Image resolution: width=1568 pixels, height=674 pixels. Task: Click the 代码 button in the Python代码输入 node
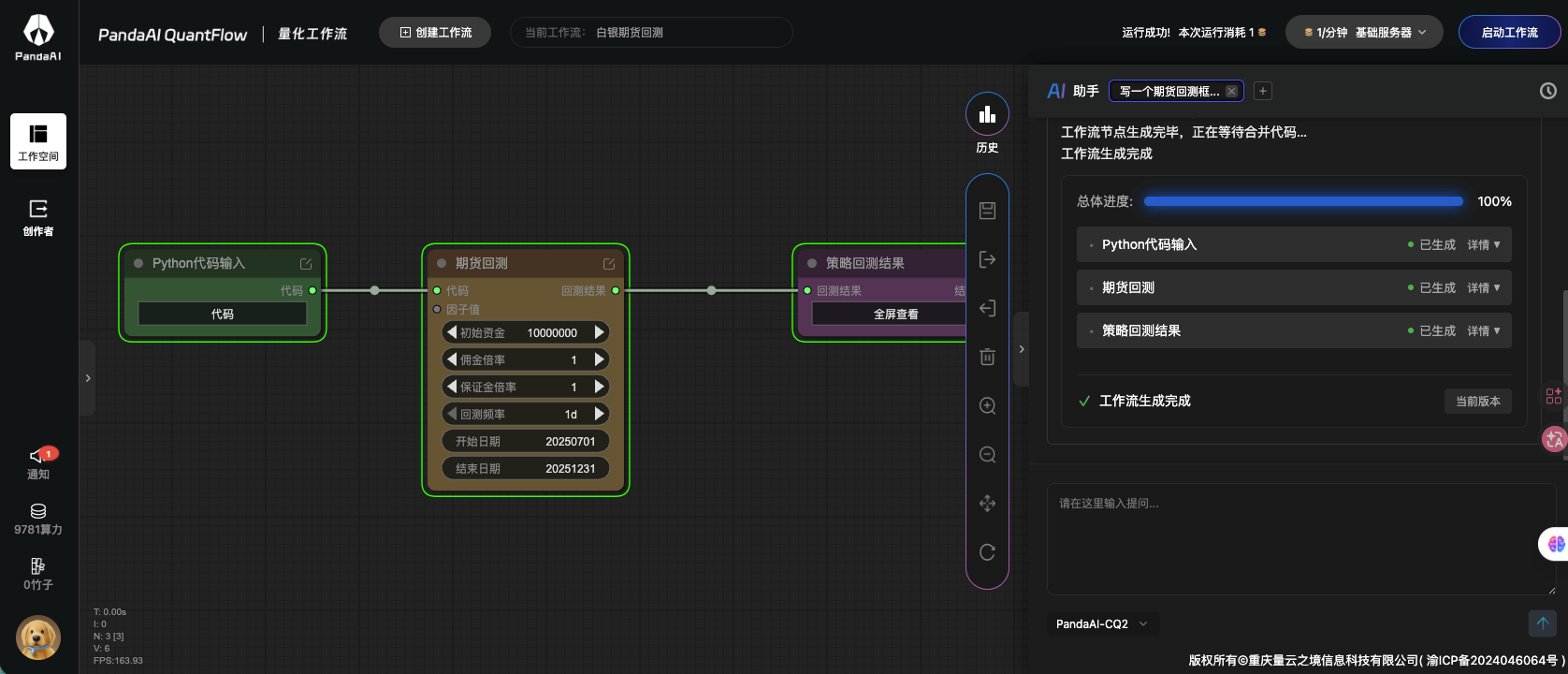[223, 315]
